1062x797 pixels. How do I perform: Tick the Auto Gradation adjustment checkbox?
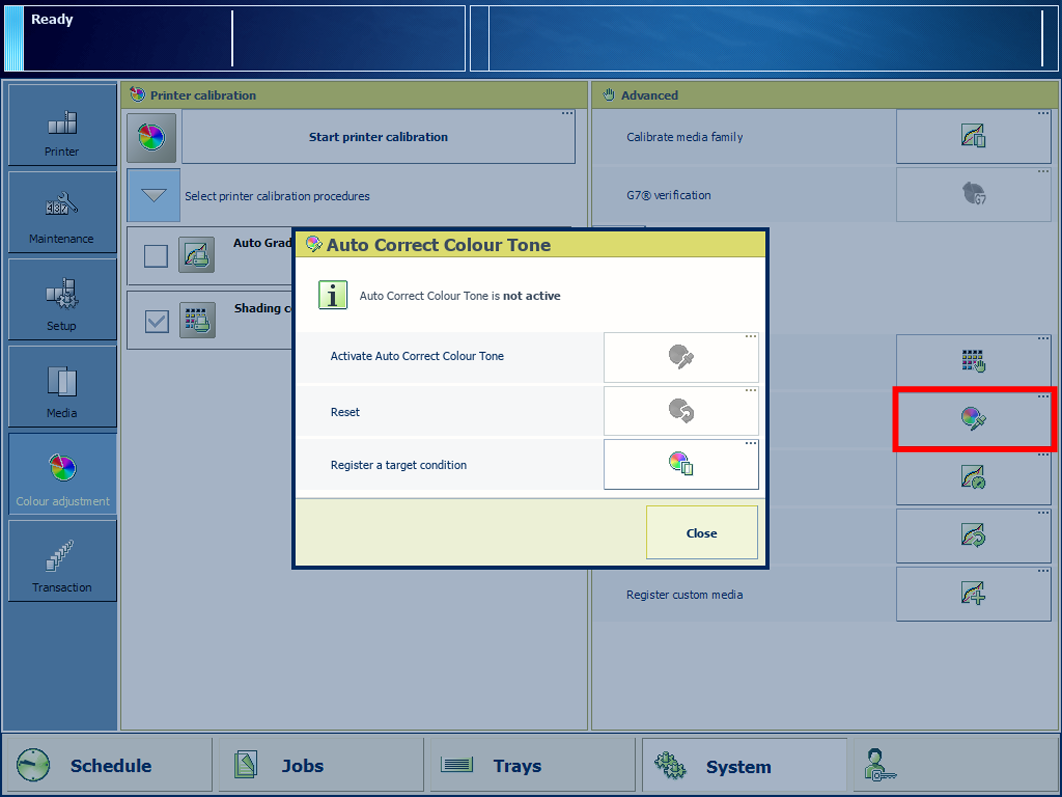pos(156,256)
